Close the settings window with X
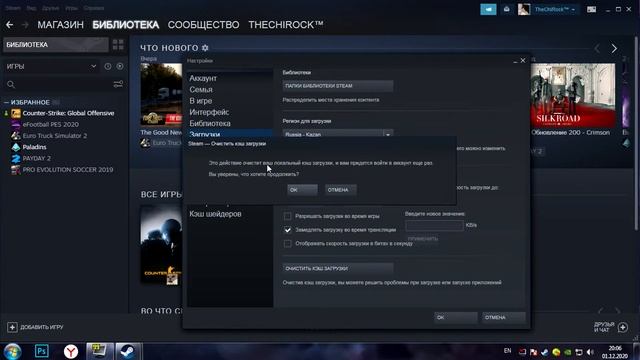This screenshot has width=640, height=360. coord(523,60)
